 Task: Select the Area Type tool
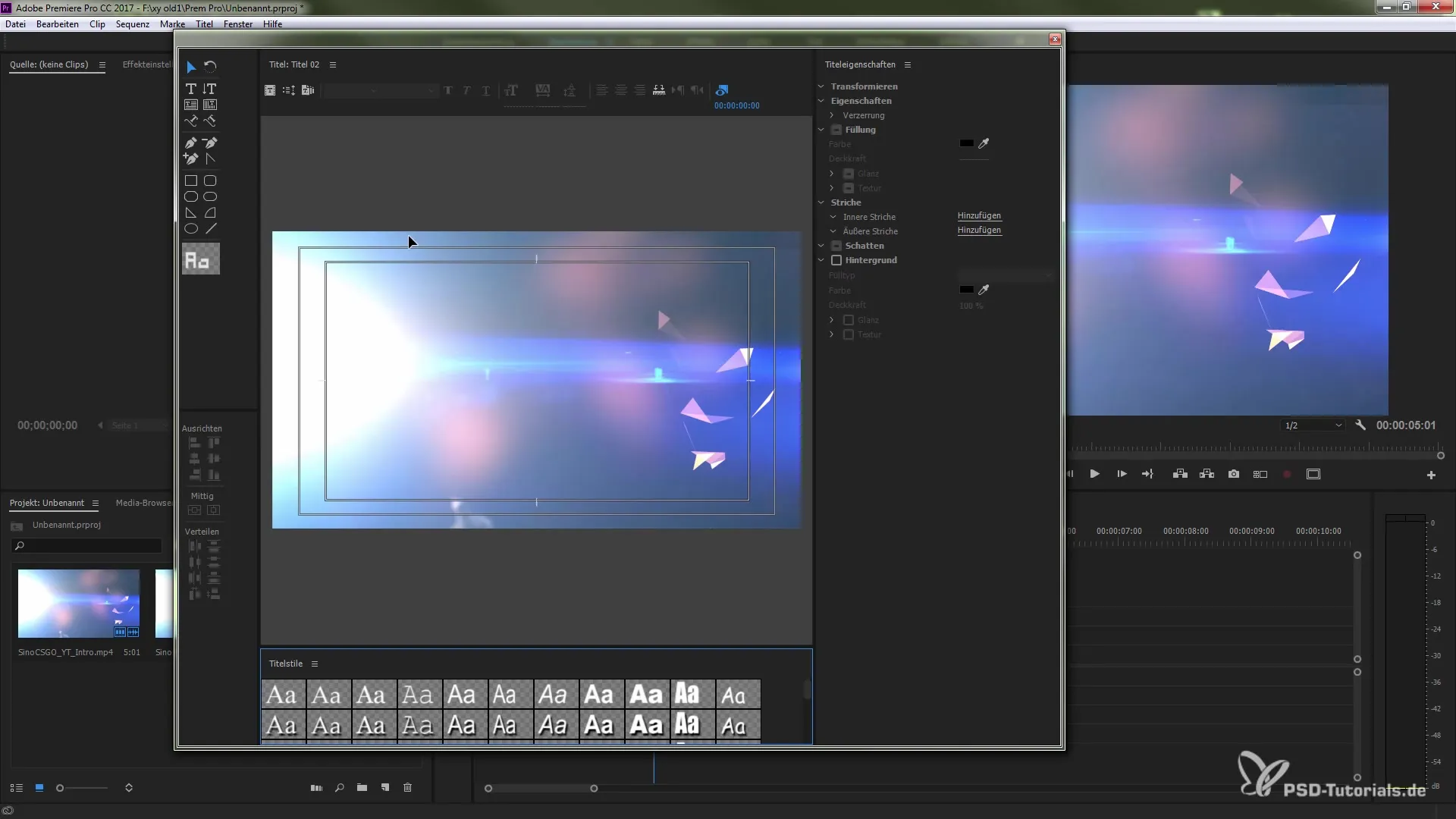191,105
